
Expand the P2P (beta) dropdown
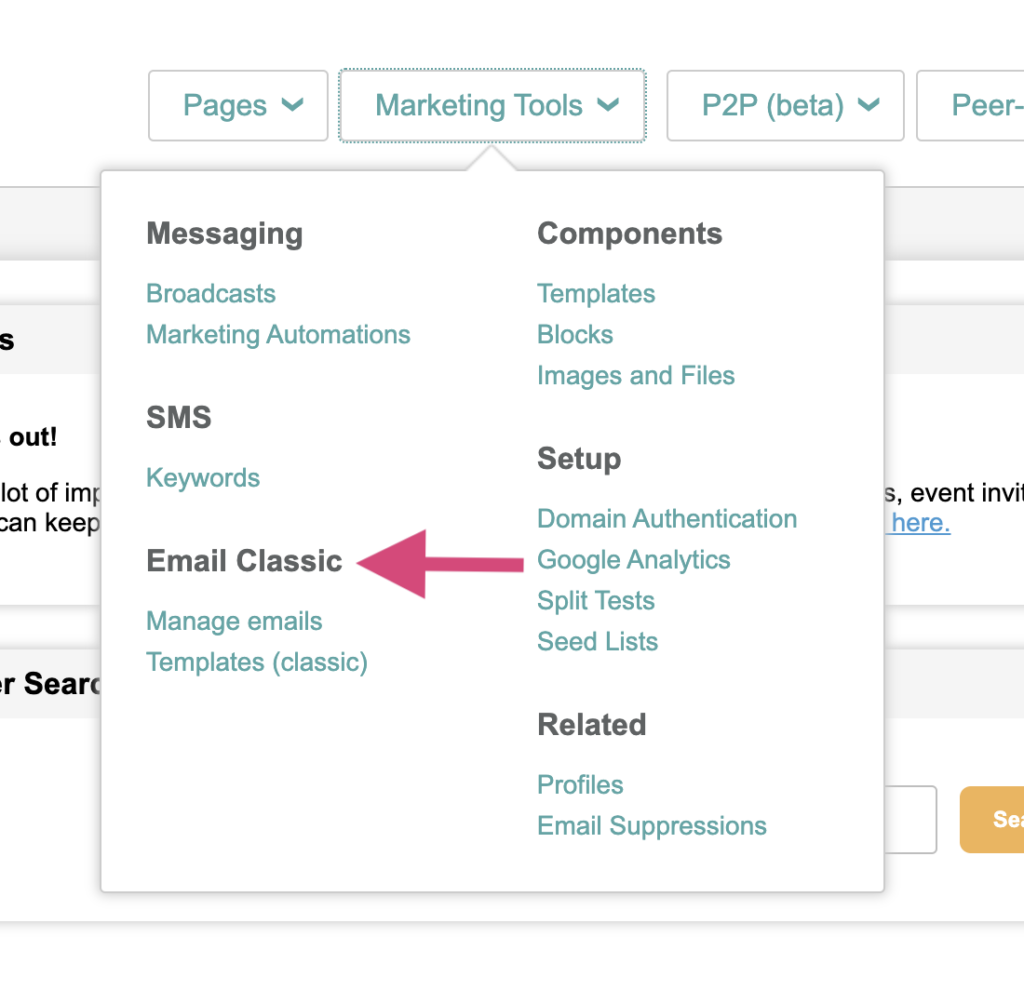pos(785,105)
